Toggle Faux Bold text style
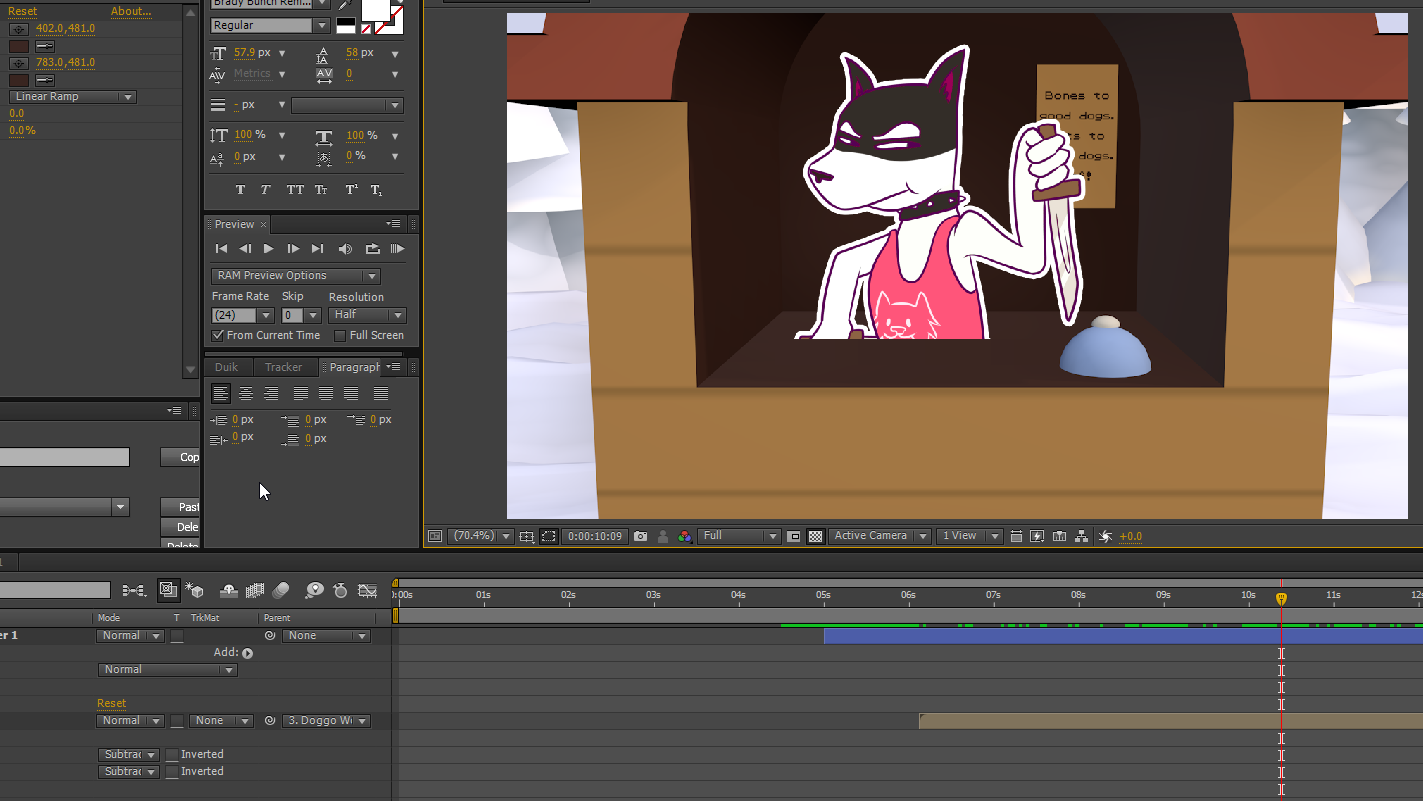The height and width of the screenshot is (801, 1423). [240, 190]
